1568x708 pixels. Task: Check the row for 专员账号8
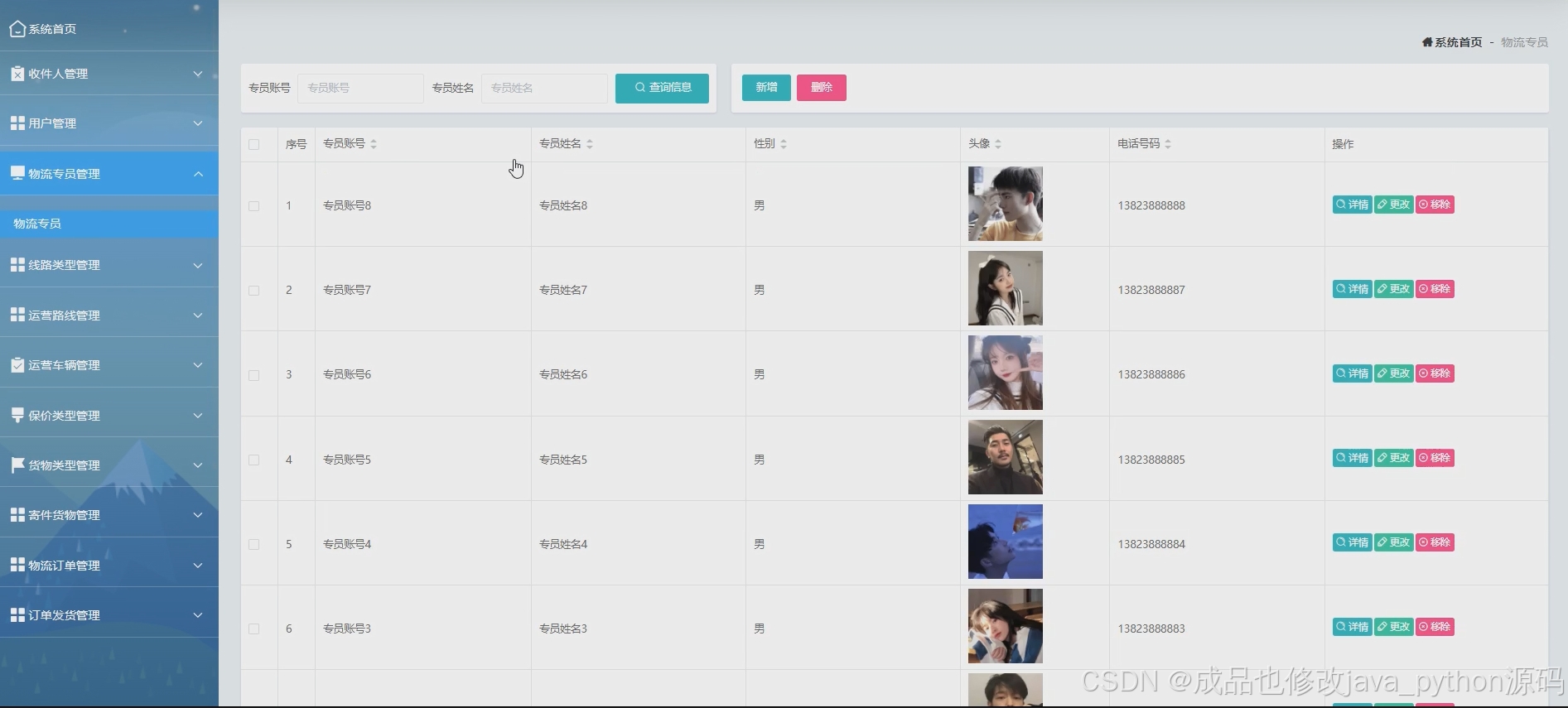[x=254, y=206]
